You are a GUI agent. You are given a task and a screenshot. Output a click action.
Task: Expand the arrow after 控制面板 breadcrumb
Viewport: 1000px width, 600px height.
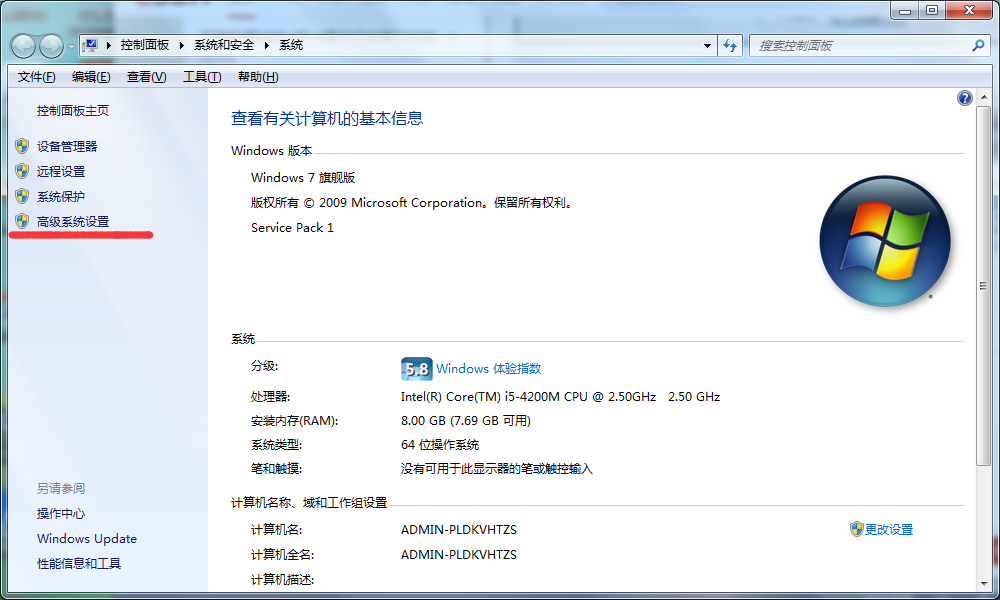(182, 45)
